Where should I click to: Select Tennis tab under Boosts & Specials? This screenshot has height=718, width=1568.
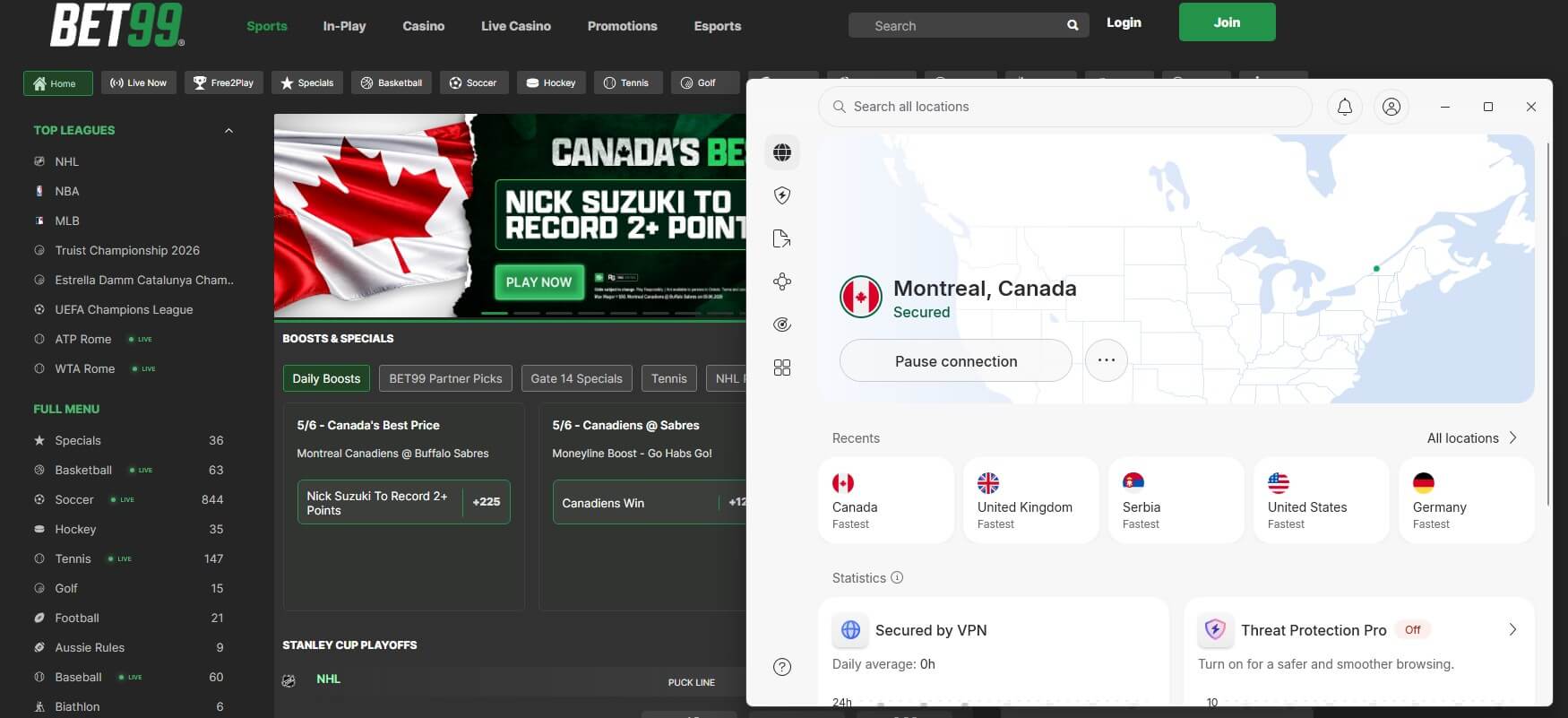pyautogui.click(x=669, y=378)
